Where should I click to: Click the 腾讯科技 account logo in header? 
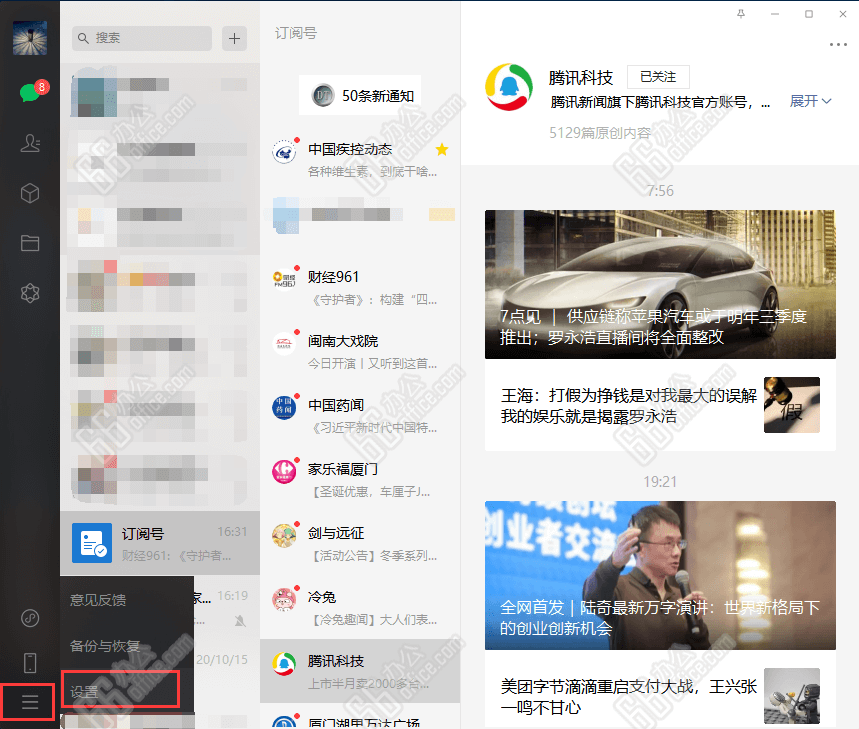coord(509,87)
